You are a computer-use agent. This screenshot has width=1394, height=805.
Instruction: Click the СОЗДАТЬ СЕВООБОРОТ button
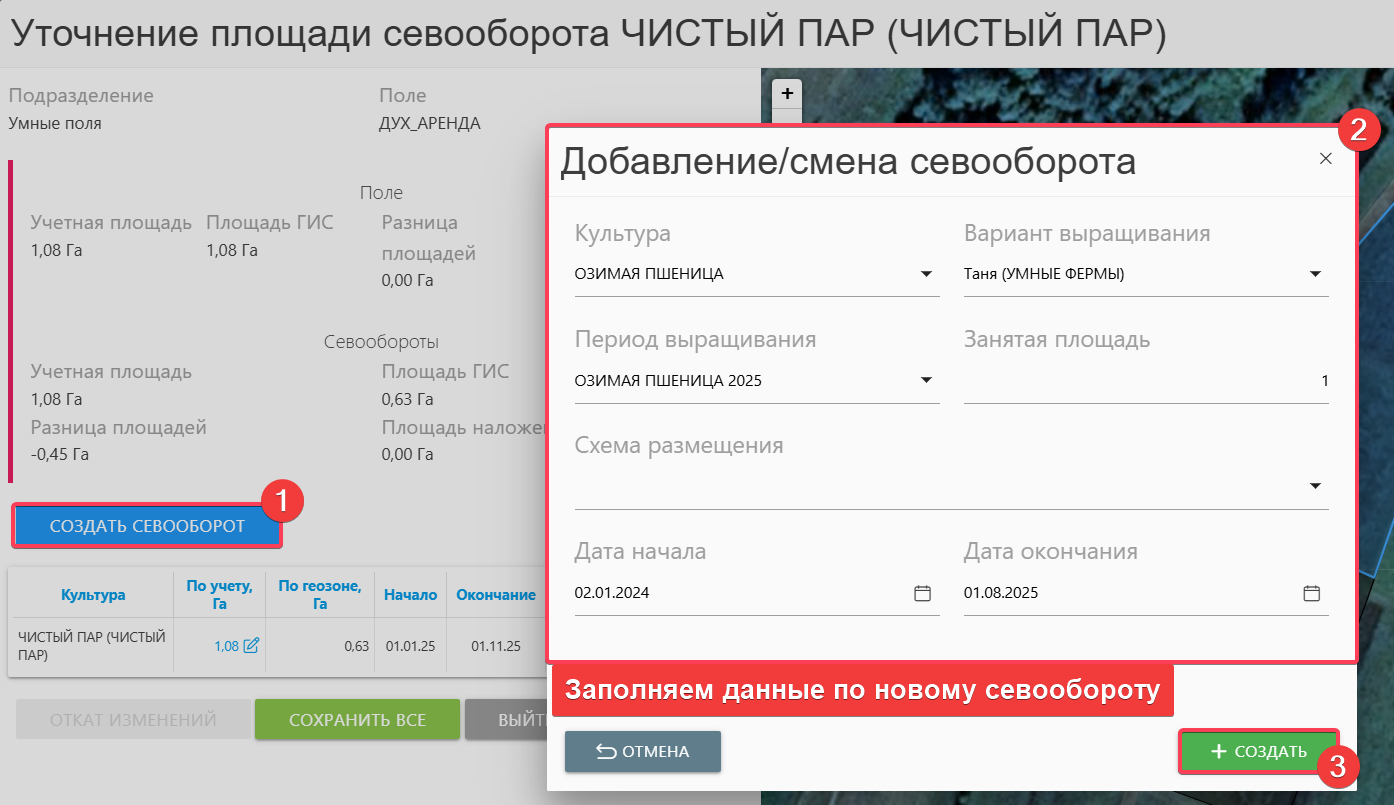click(x=147, y=526)
